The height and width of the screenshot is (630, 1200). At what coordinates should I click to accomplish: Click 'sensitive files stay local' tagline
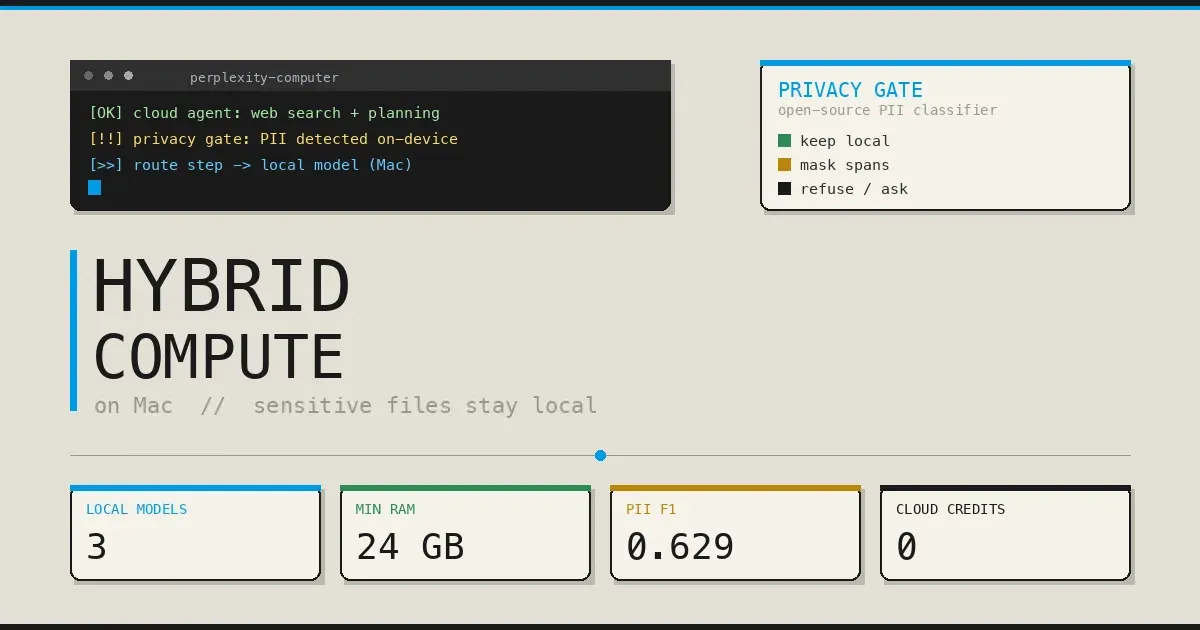coord(425,406)
